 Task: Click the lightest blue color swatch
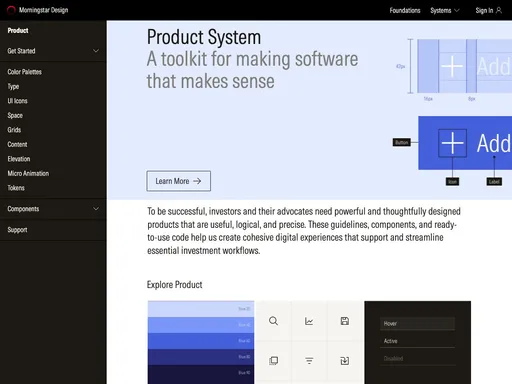(201, 309)
